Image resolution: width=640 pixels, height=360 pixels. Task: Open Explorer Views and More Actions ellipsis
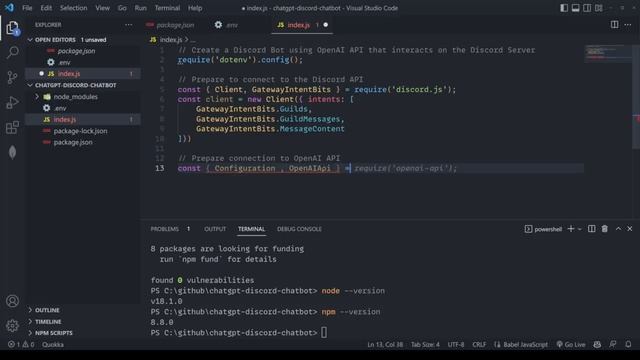129,24
